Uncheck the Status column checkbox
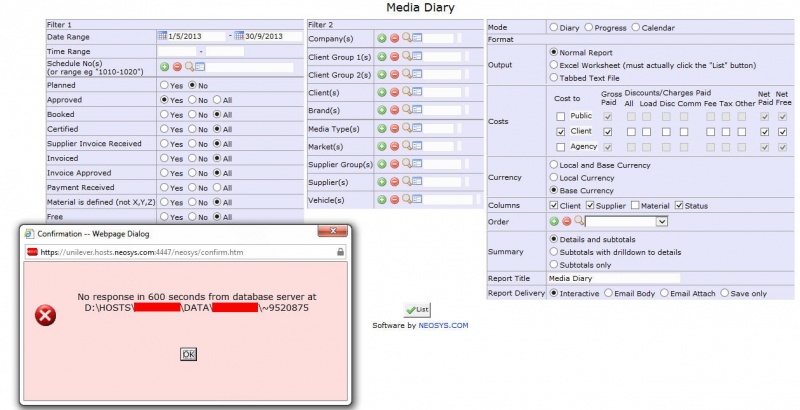 [x=679, y=206]
